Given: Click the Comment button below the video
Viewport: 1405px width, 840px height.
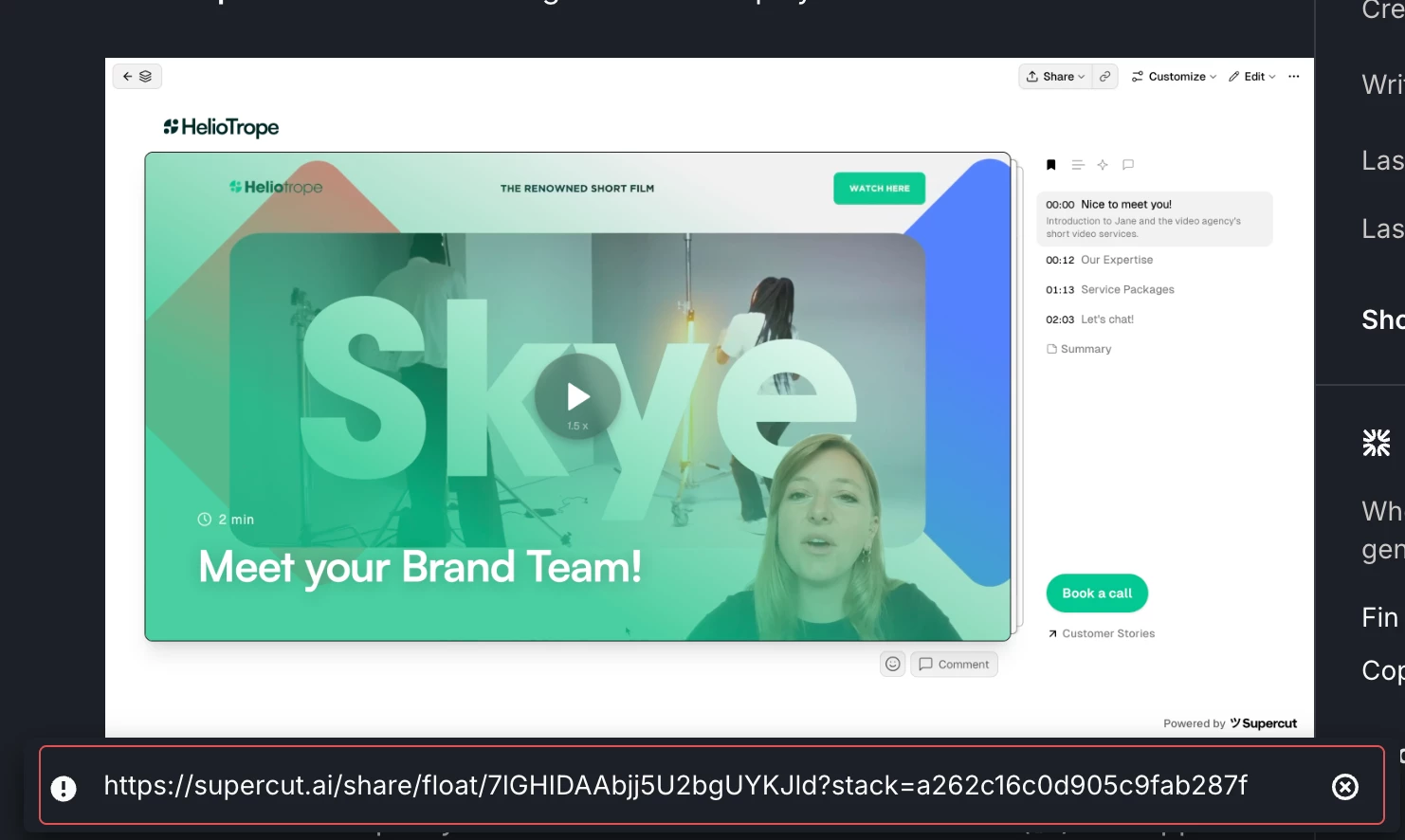Looking at the screenshot, I should click(x=954, y=665).
